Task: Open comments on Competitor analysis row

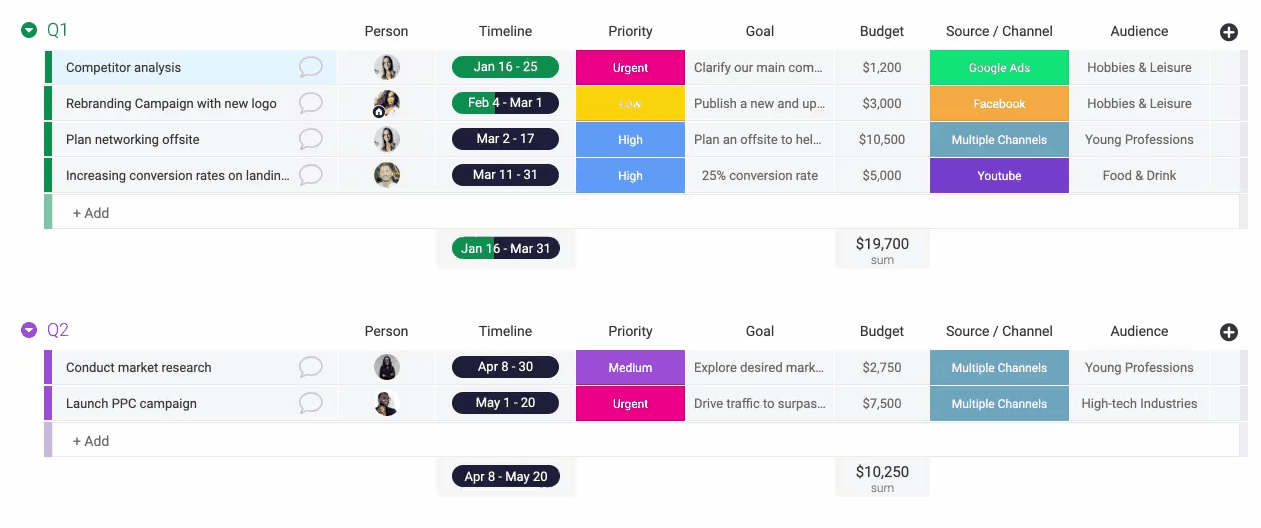Action: coord(311,67)
